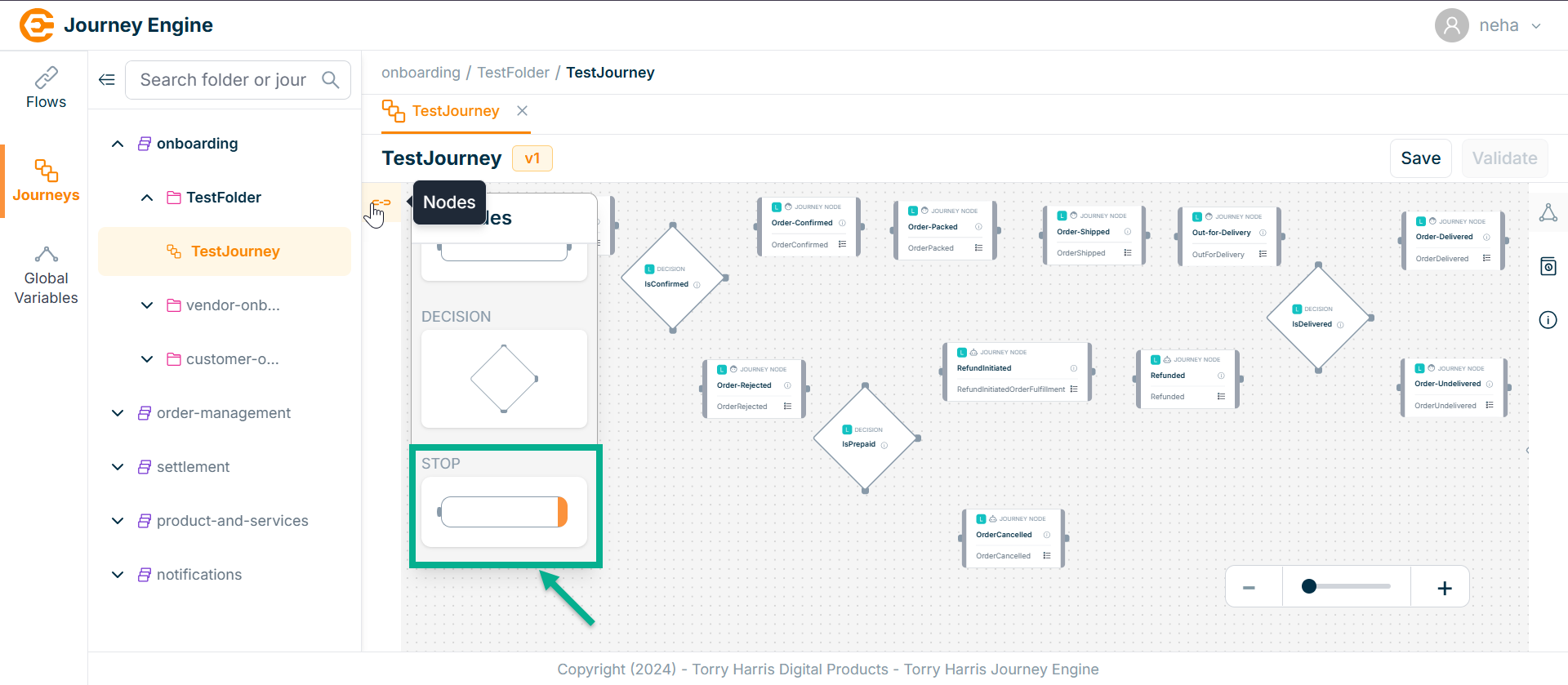Open the neha user dropdown
The height and width of the screenshot is (685, 1568).
tap(1536, 26)
